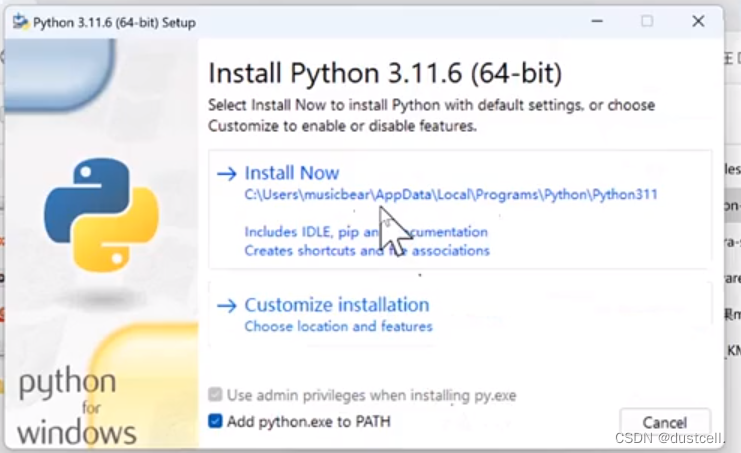
Task: Click 'Choose location and features' text
Action: (x=338, y=326)
